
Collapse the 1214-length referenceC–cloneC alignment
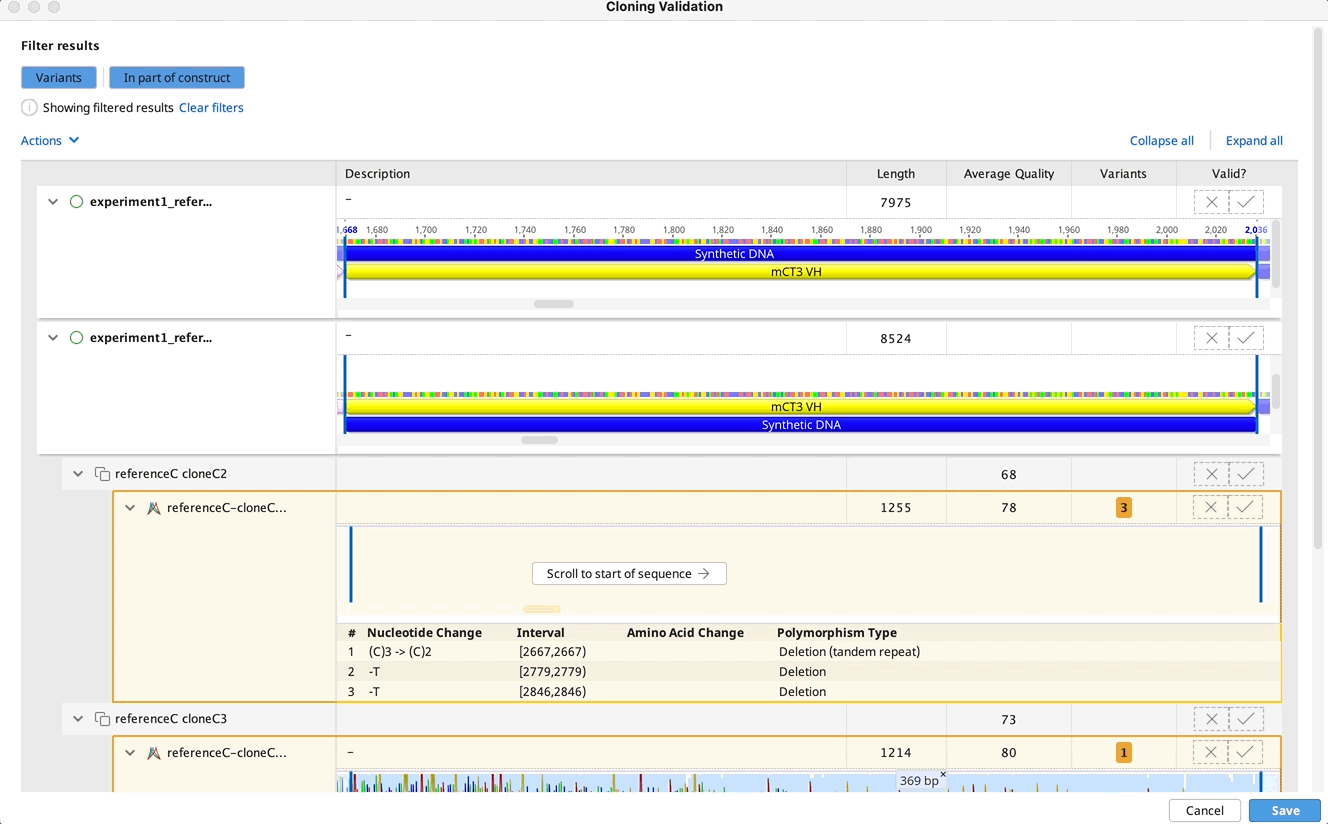[130, 753]
